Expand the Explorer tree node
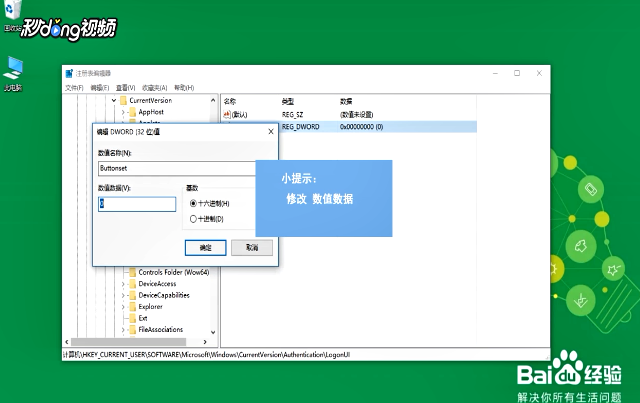 coord(123,307)
